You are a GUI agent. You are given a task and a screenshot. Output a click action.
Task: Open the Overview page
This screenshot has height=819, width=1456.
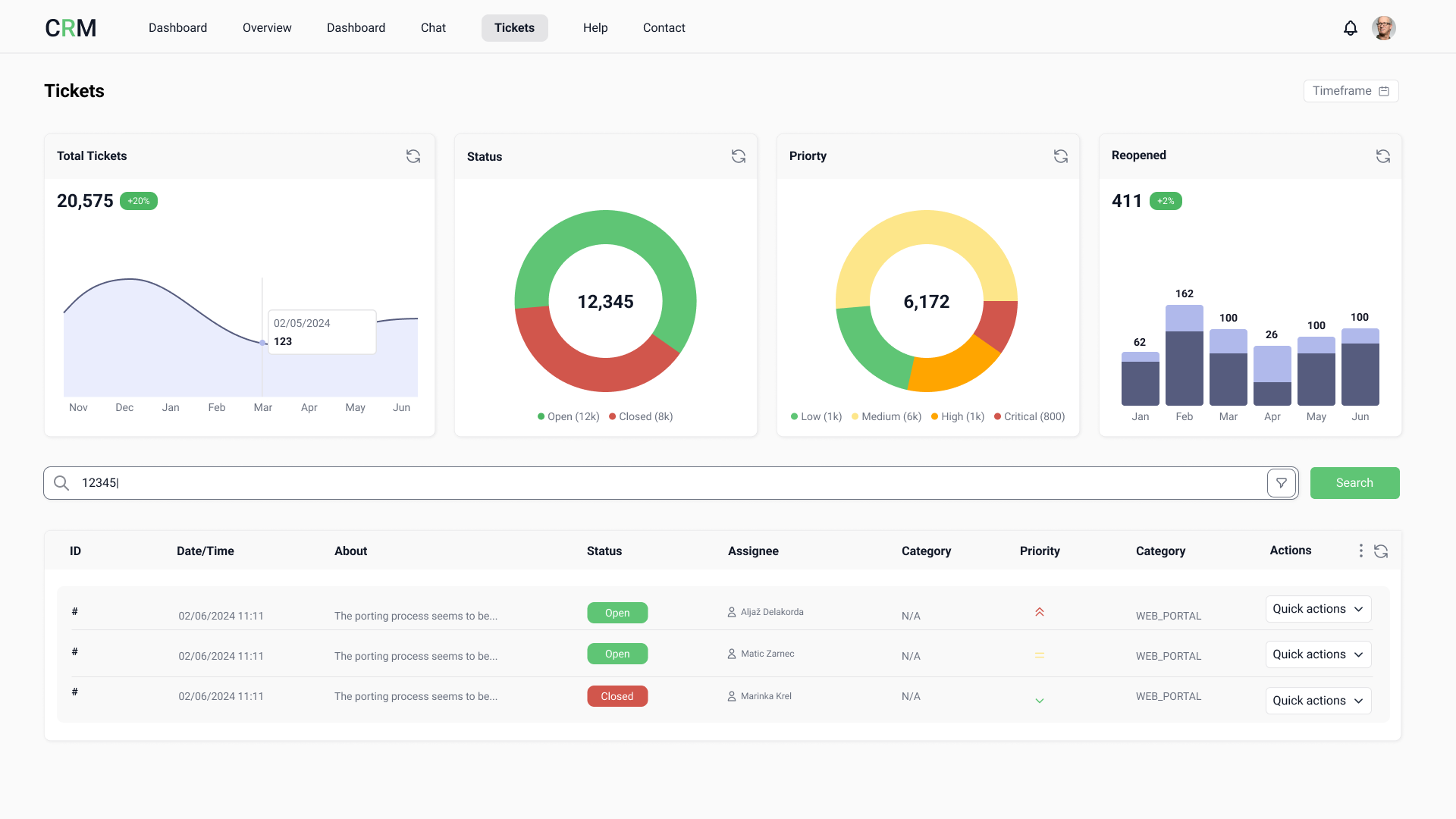point(266,27)
